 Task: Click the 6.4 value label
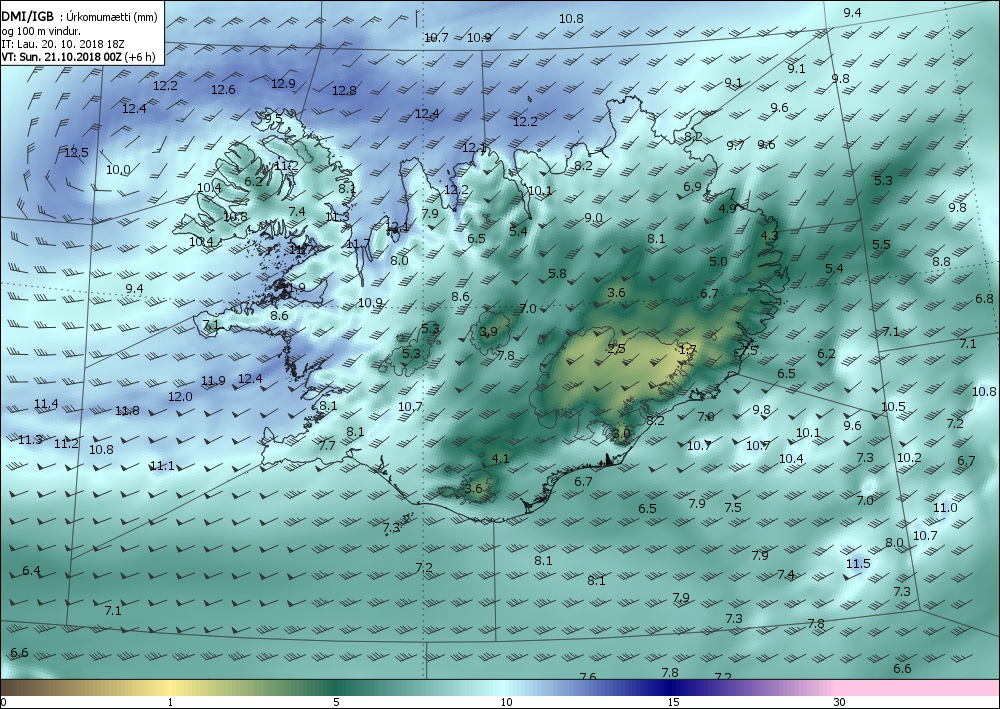coord(31,570)
